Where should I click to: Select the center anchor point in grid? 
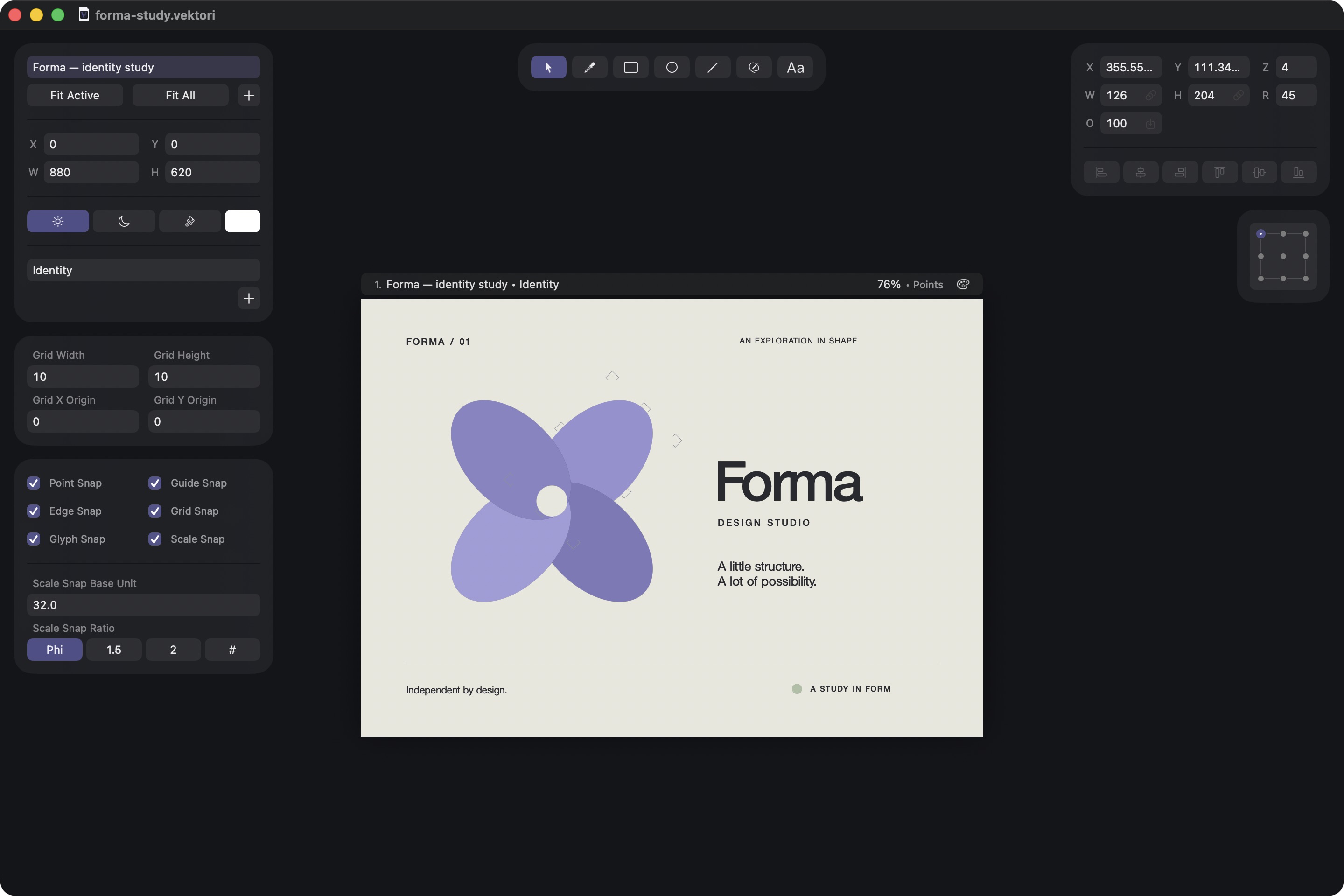(1283, 256)
